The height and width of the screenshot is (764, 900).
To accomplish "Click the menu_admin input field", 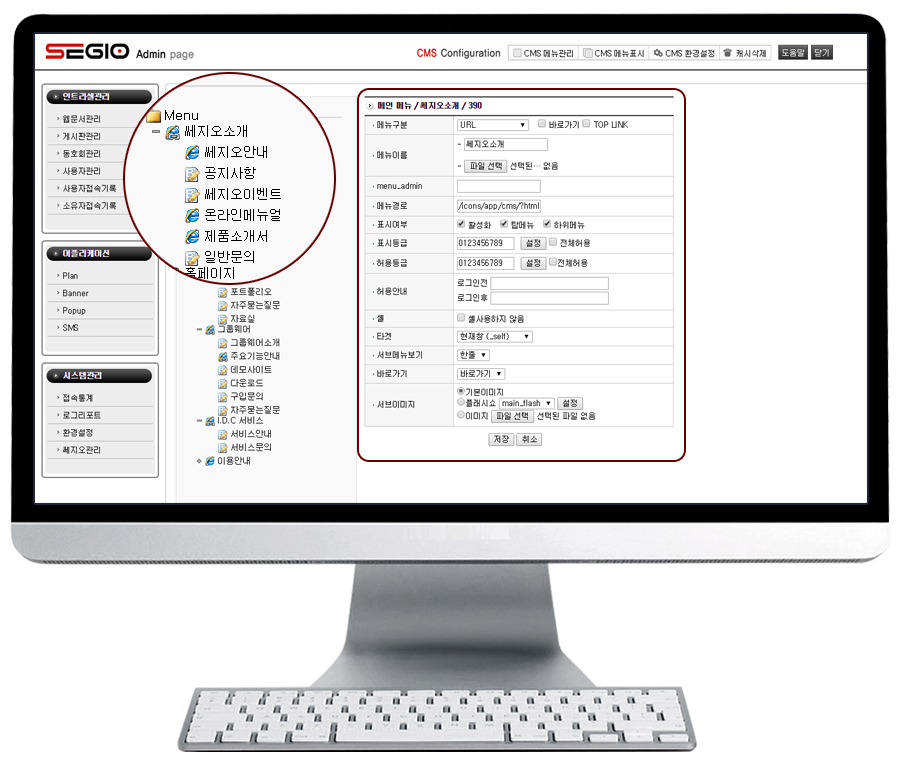I will click(498, 186).
